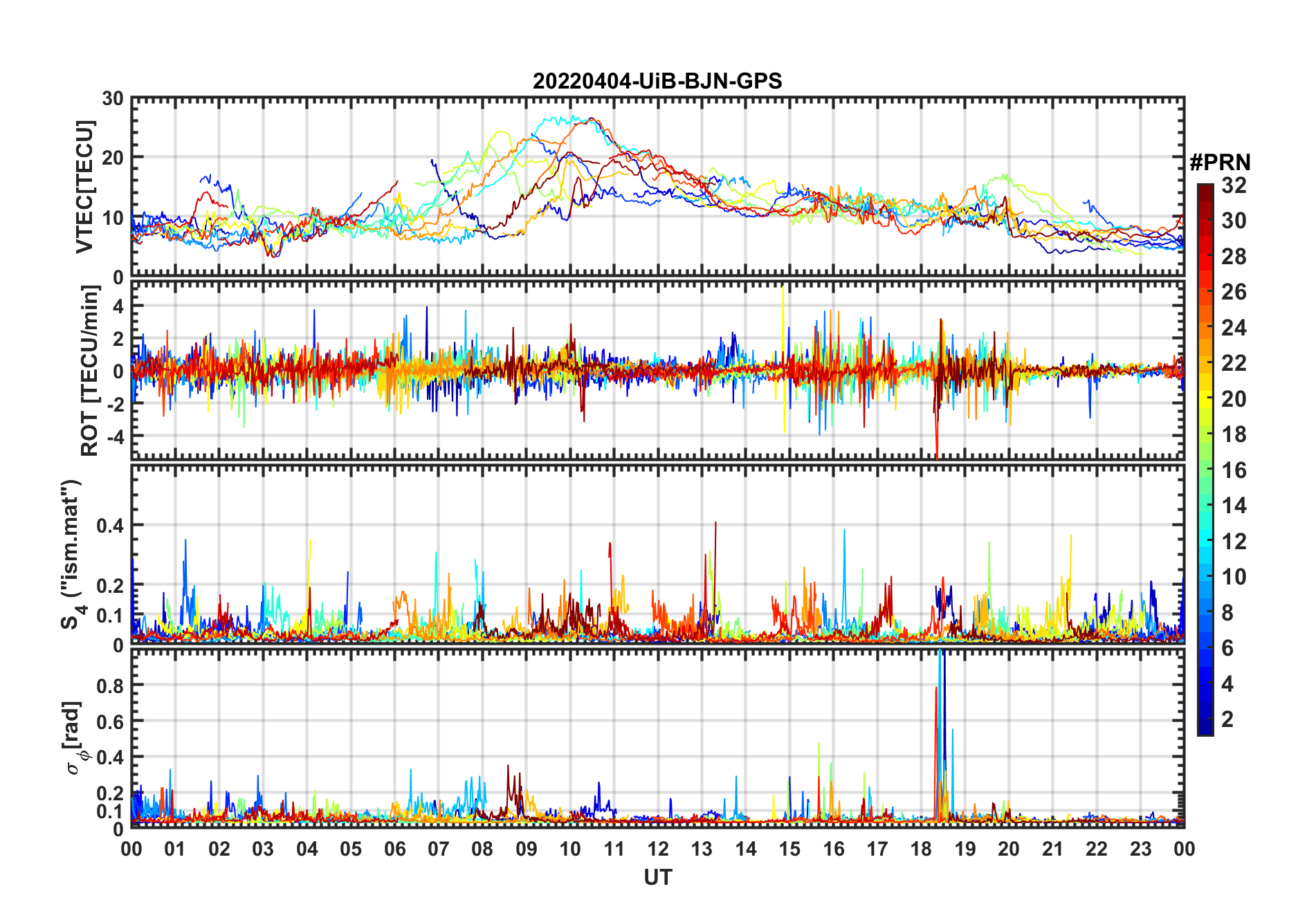Click the #PRN colorbar title

coord(1220,162)
